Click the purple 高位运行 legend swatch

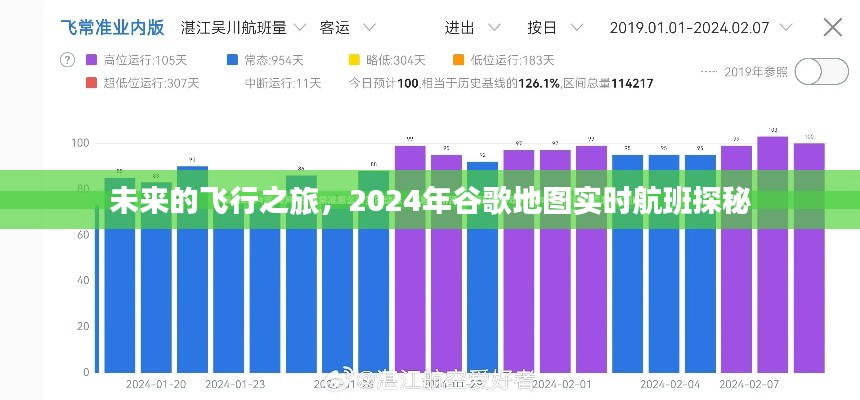point(92,60)
